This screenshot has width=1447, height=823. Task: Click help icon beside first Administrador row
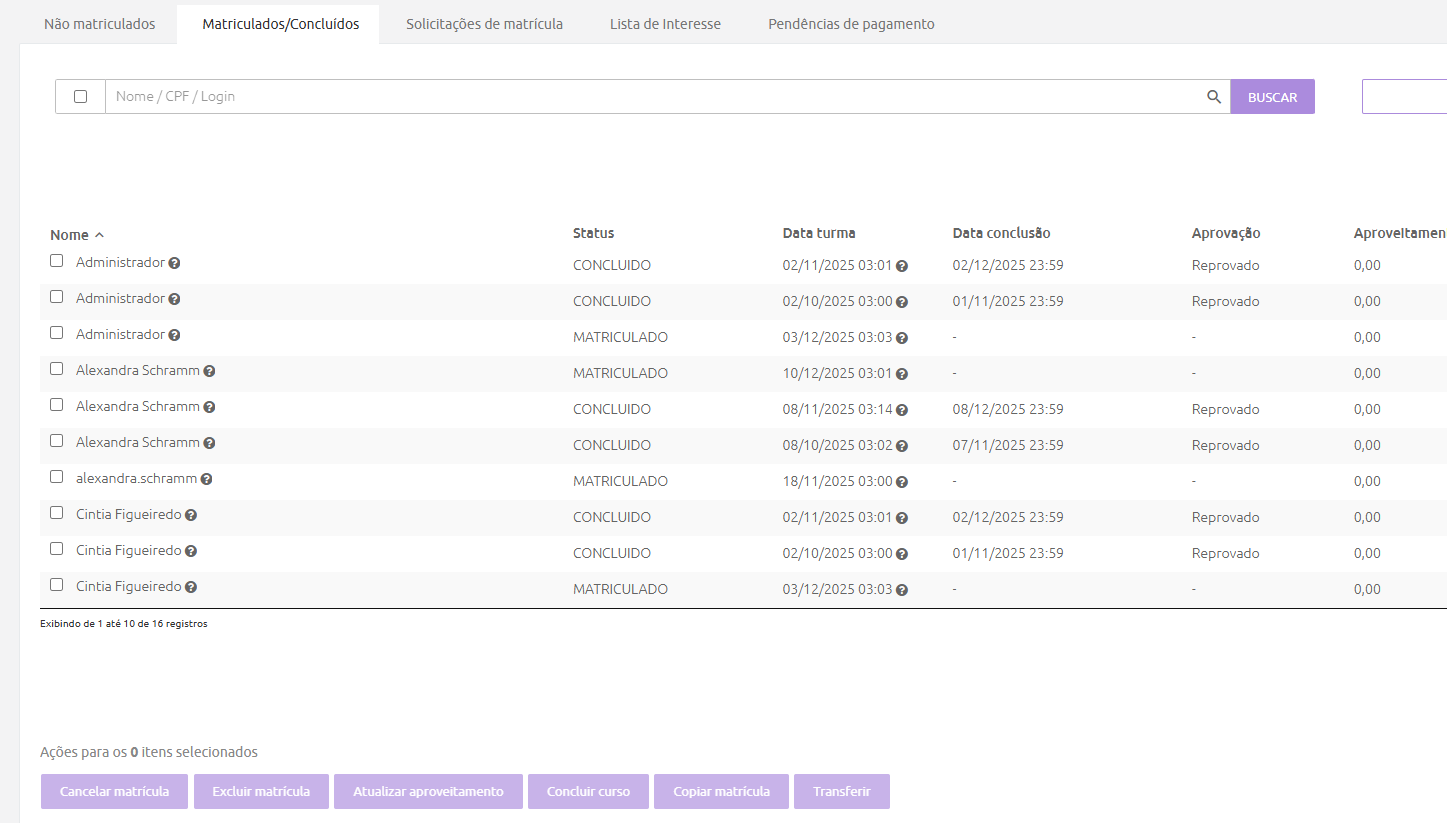[x=174, y=263]
